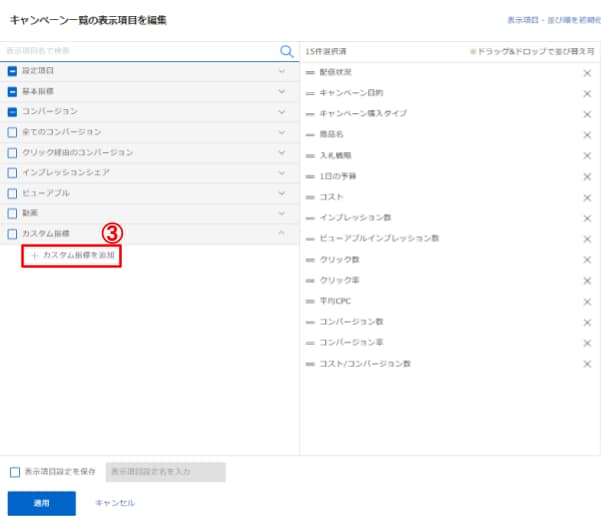Enable 表示項目設定を保存 checkbox
The height and width of the screenshot is (525, 601).
coord(14,472)
